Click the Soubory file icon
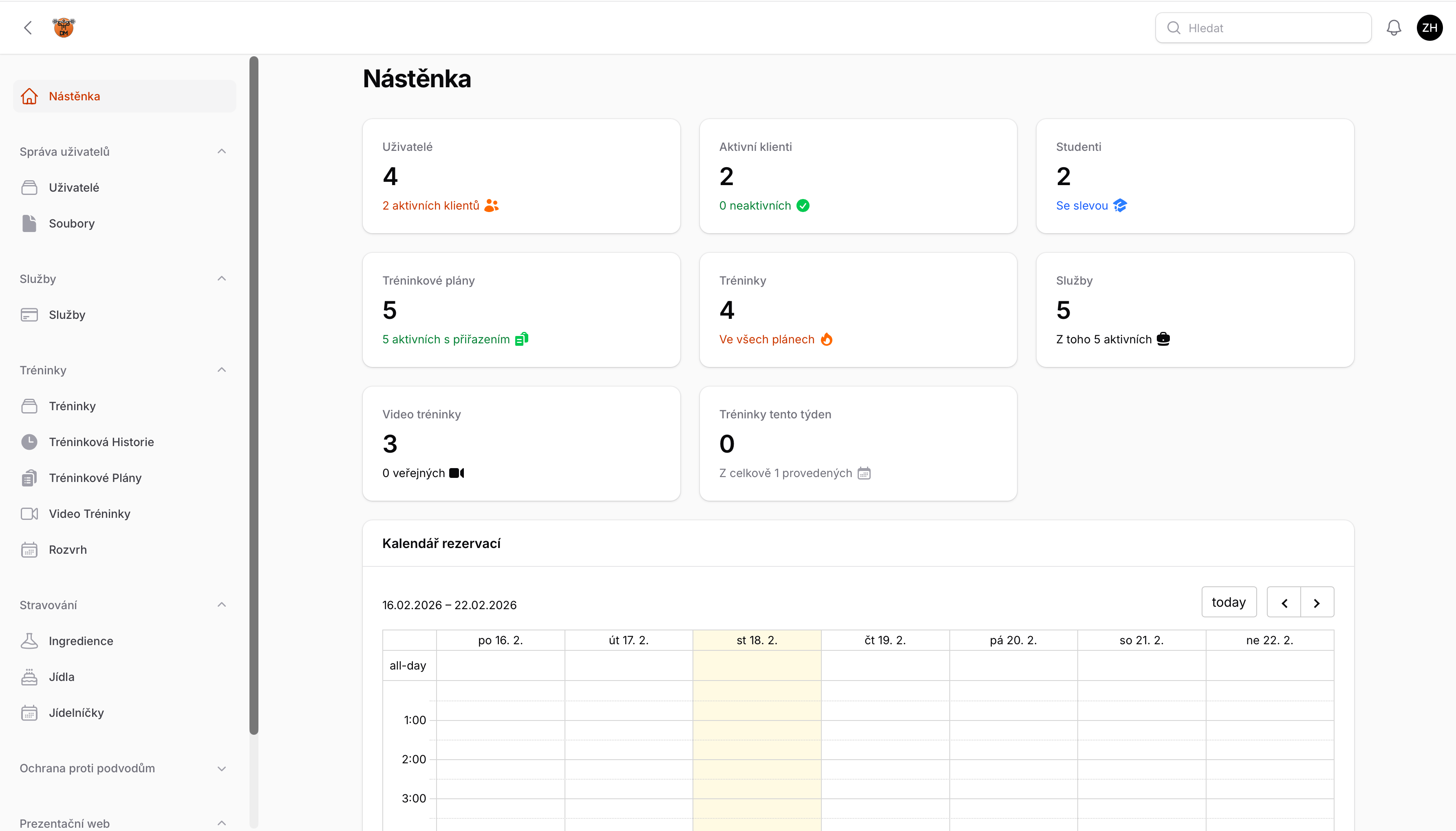The height and width of the screenshot is (831, 1456). click(29, 224)
